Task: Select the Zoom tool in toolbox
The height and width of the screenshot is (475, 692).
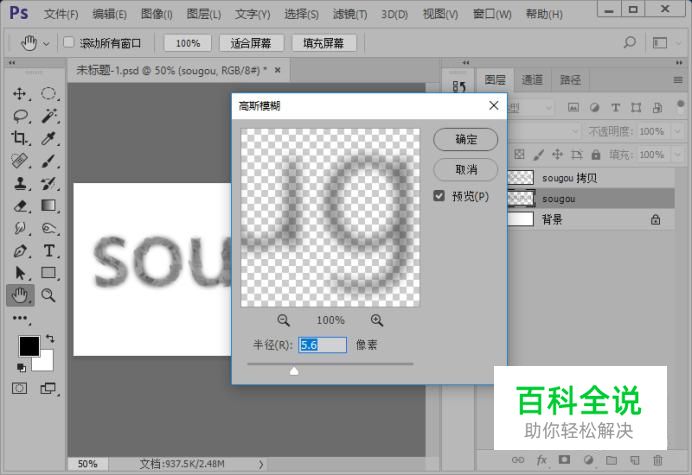Action: 48,295
